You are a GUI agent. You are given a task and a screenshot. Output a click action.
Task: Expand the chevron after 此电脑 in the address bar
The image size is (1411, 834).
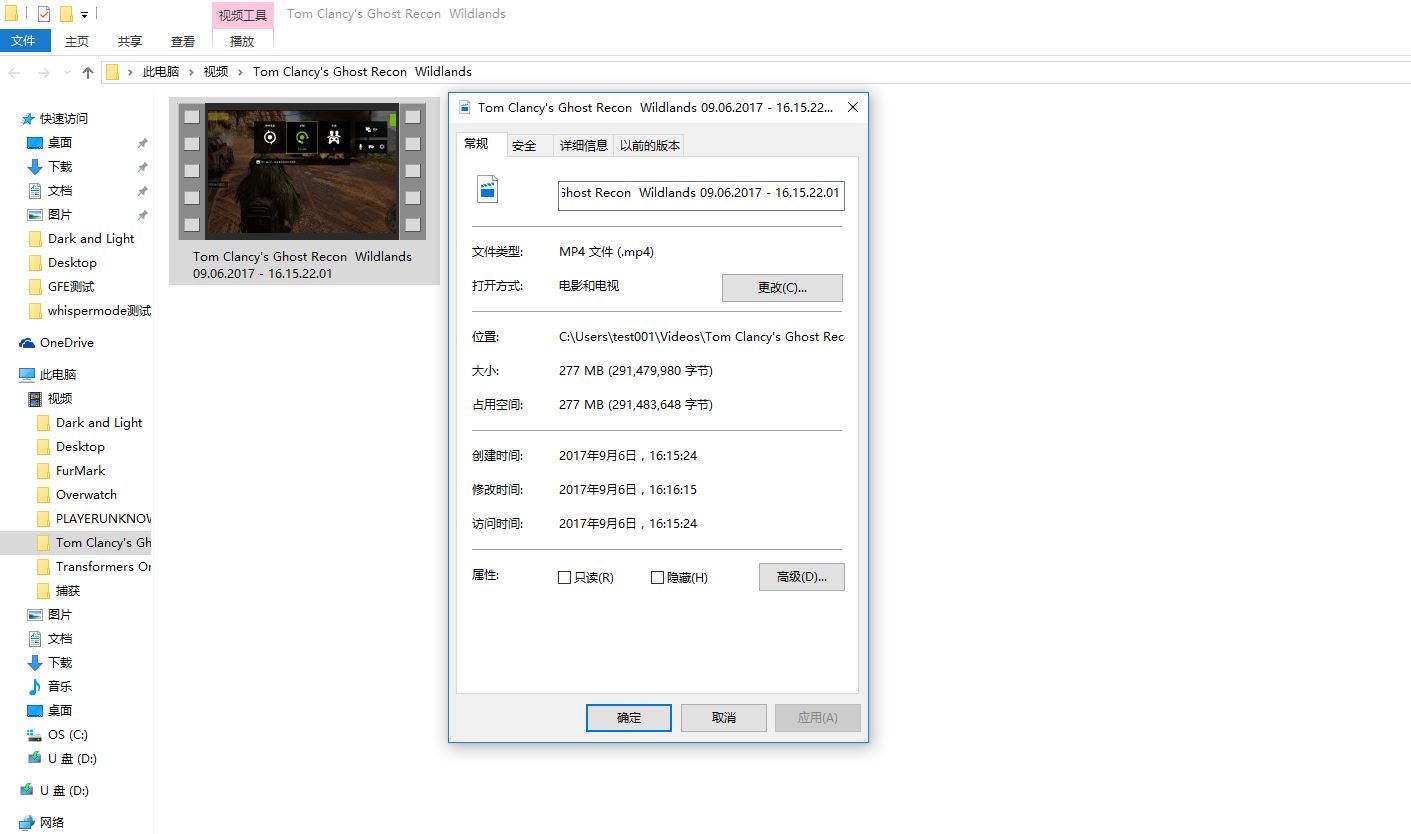(191, 72)
